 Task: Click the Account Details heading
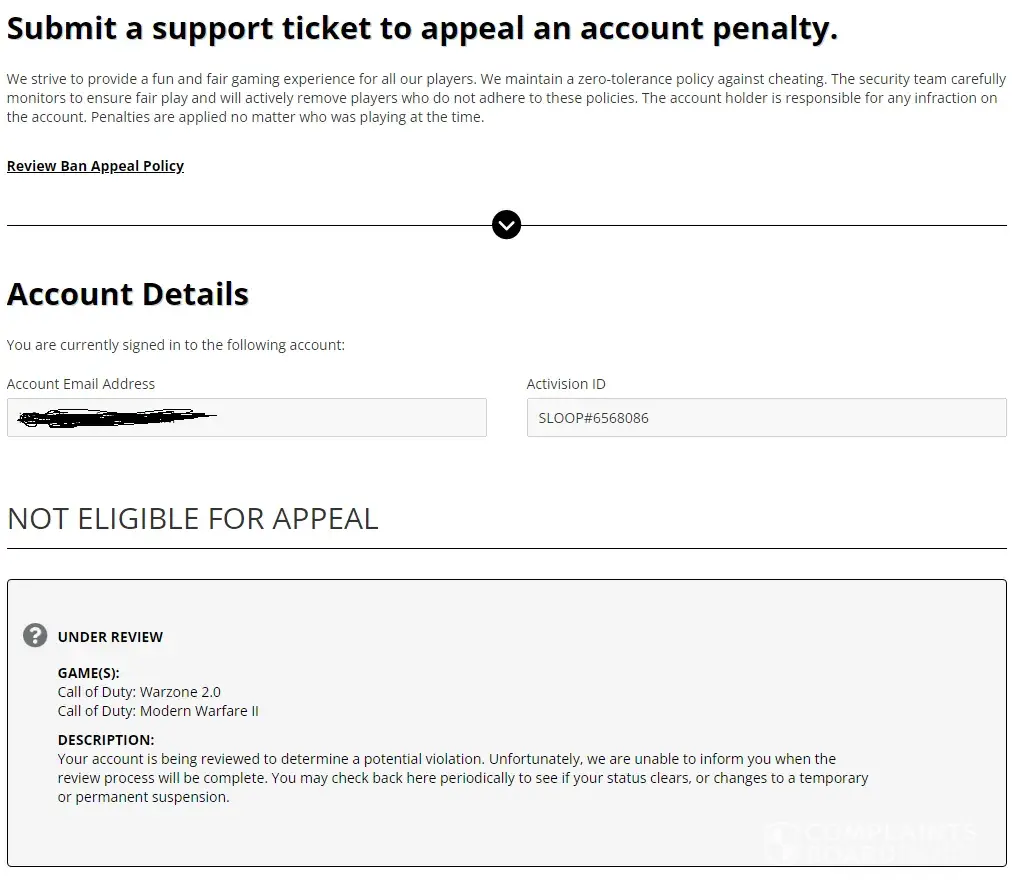click(128, 294)
